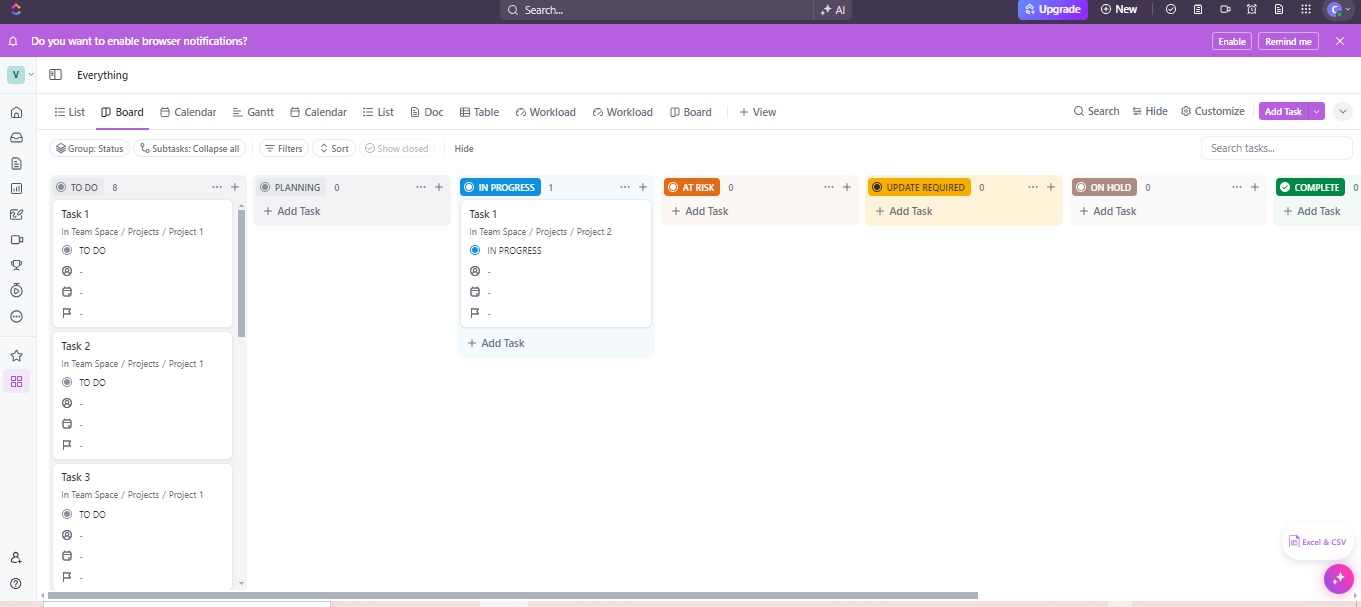Click the Hide toggle next to Customize
Image resolution: width=1361 pixels, height=607 pixels.
(1150, 112)
